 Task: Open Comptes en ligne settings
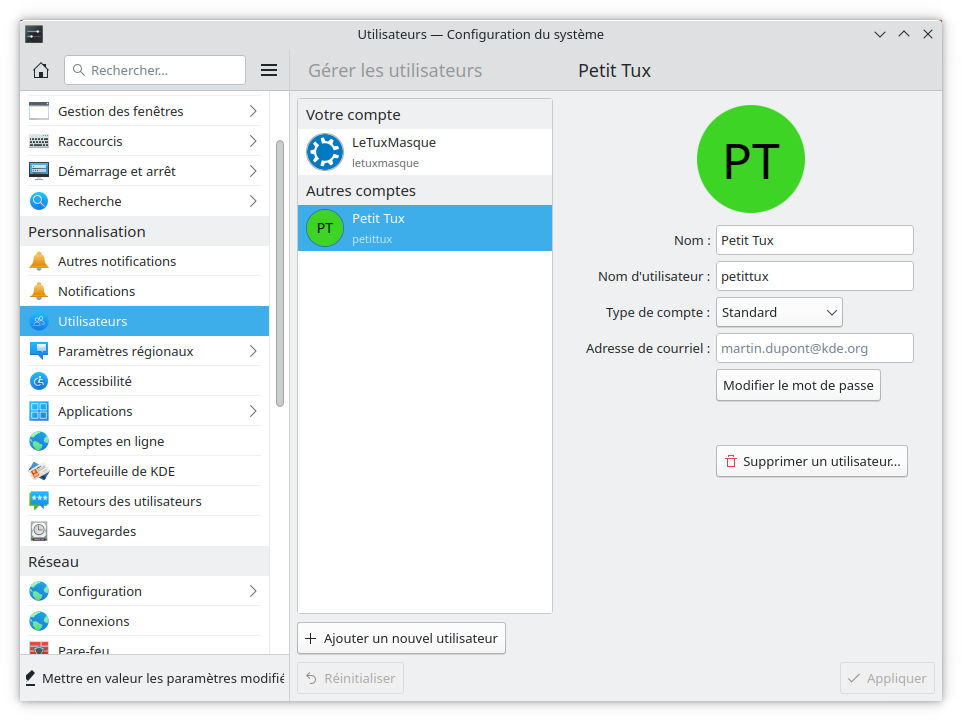pyautogui.click(x=144, y=441)
